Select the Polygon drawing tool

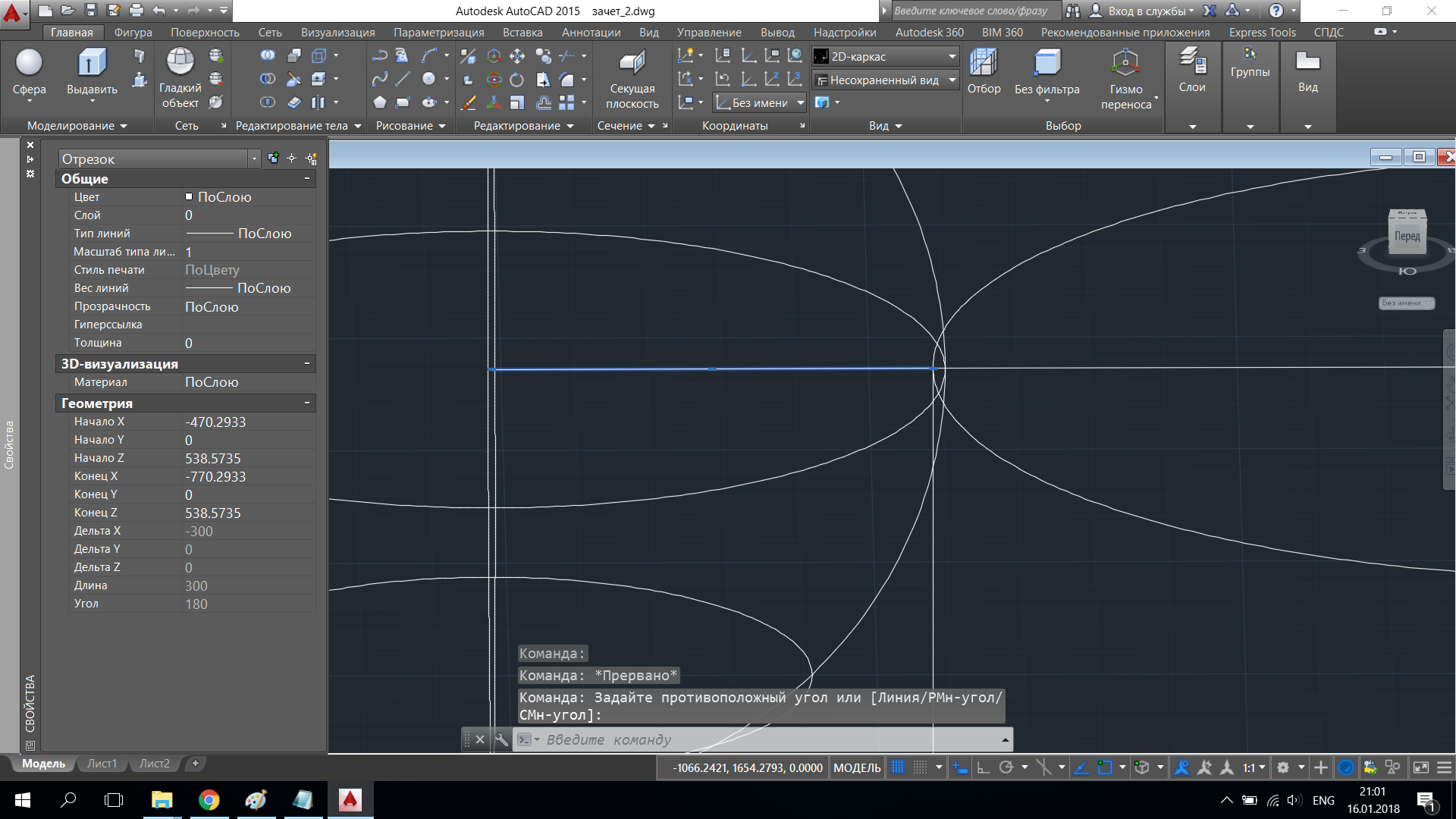click(x=380, y=102)
